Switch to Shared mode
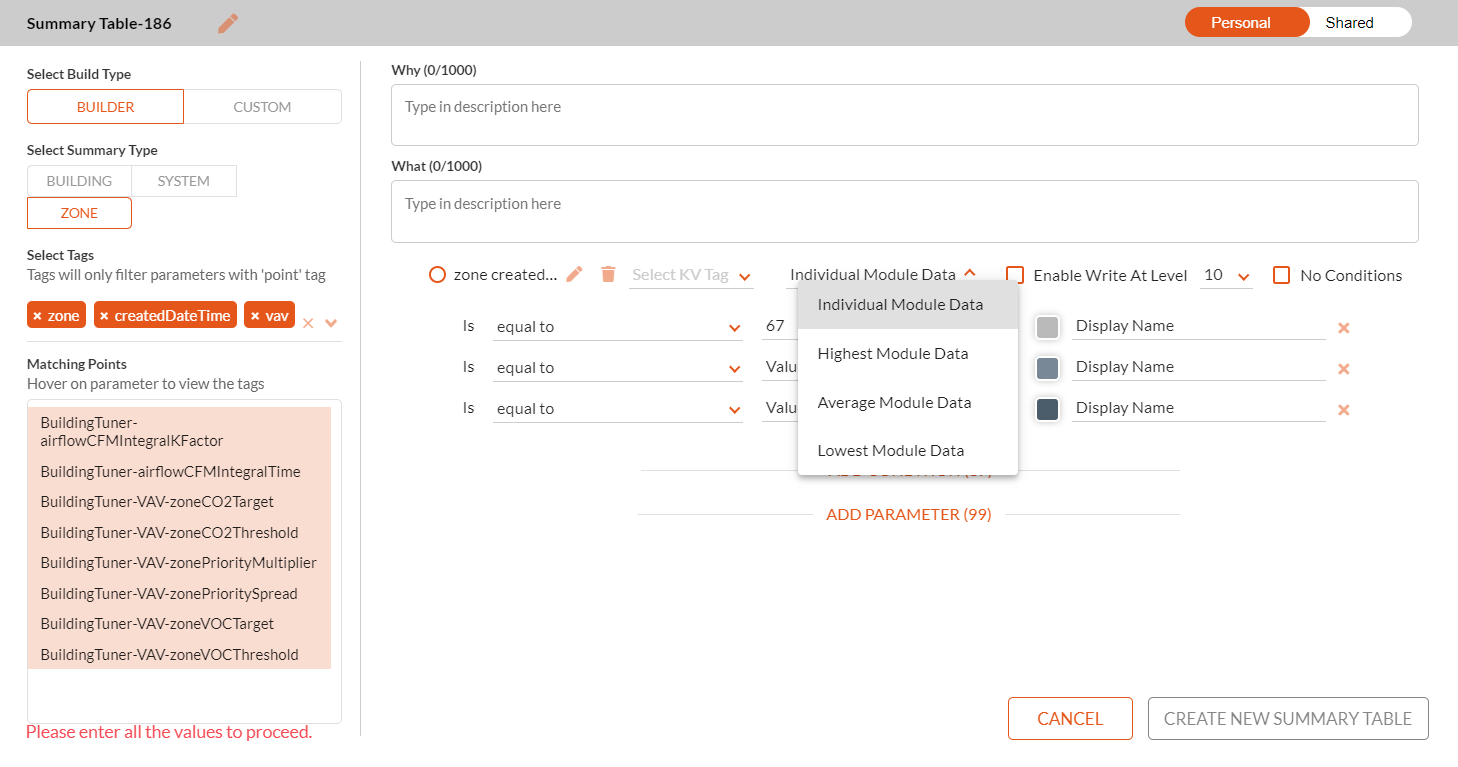Screen dimensions: 1458x767 (x=1349, y=23)
